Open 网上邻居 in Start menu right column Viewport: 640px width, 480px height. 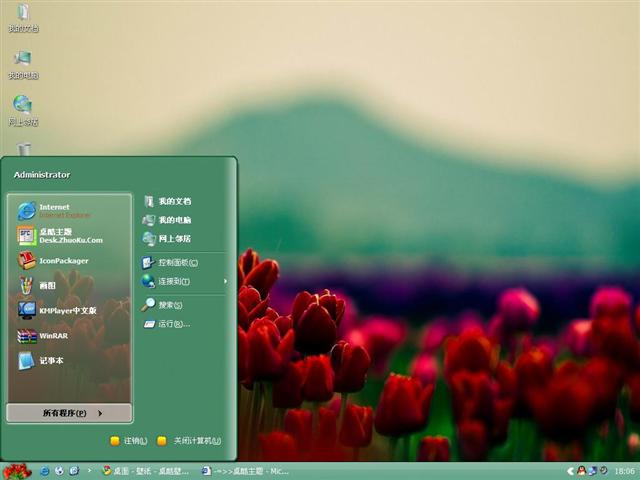(x=184, y=239)
